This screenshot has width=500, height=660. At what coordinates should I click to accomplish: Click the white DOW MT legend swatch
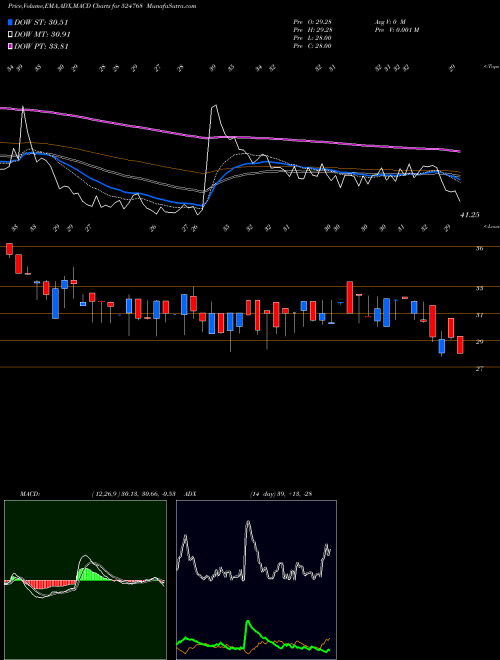[x=11, y=35]
